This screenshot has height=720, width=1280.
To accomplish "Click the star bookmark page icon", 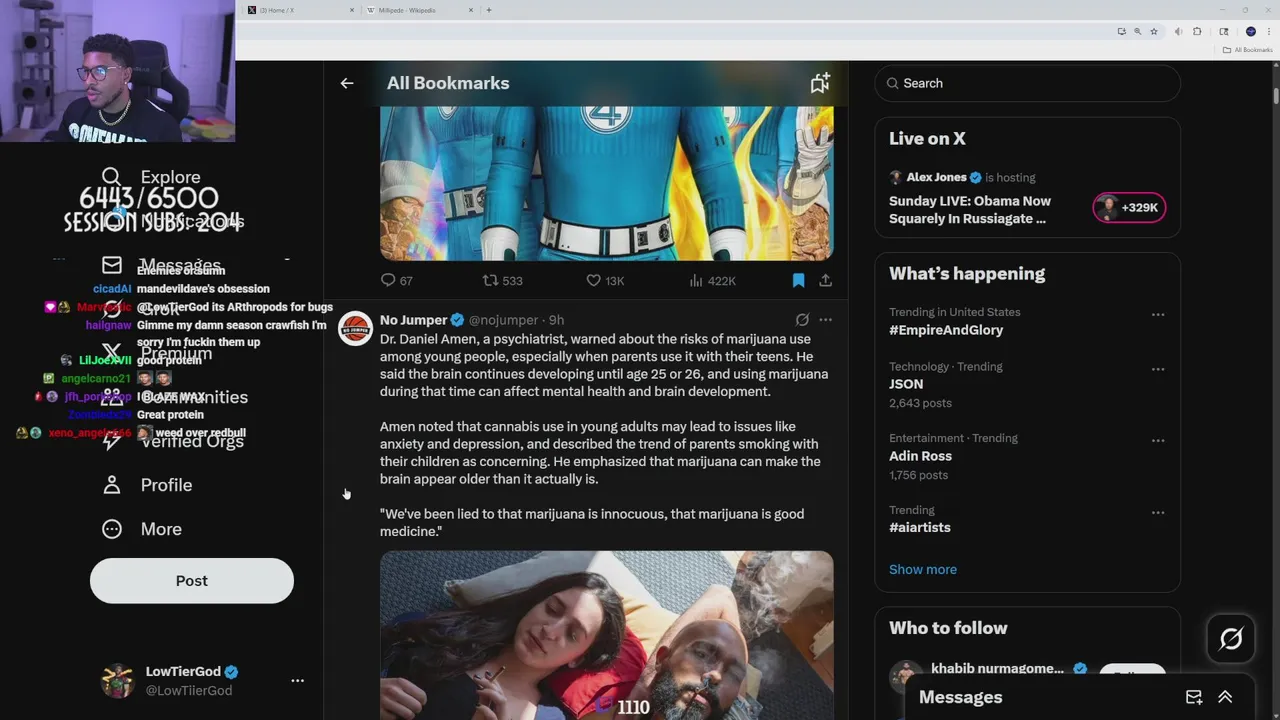I will (x=1154, y=32).
